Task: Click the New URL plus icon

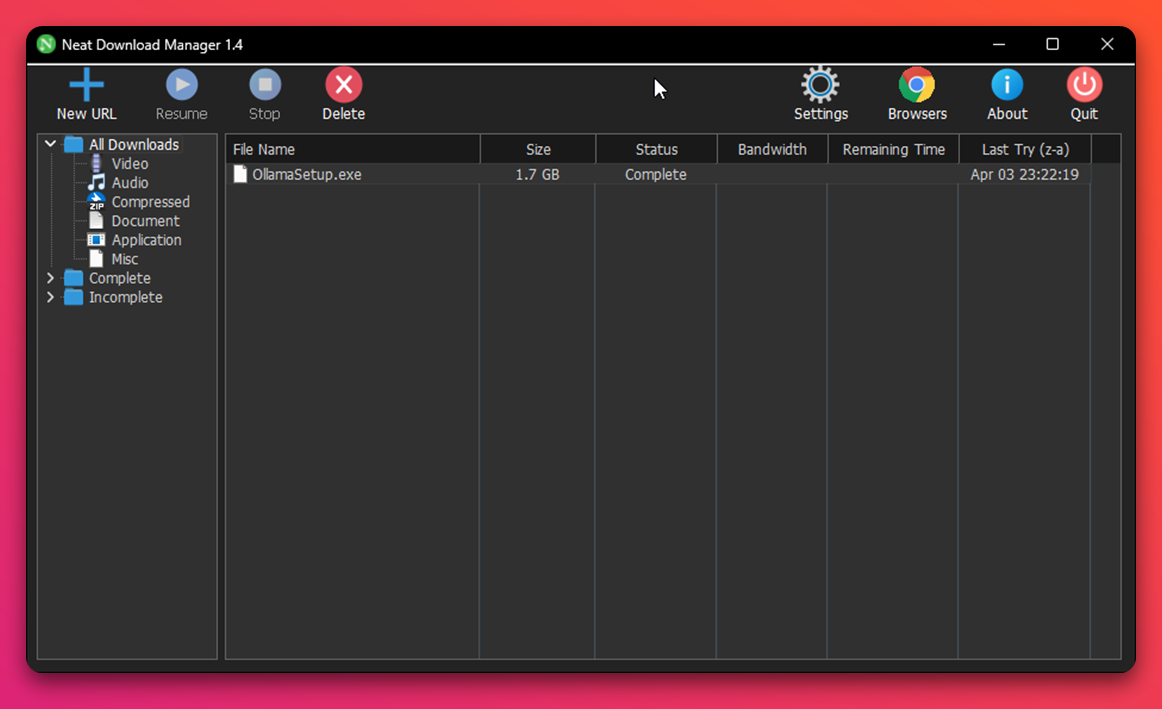Action: (86, 85)
